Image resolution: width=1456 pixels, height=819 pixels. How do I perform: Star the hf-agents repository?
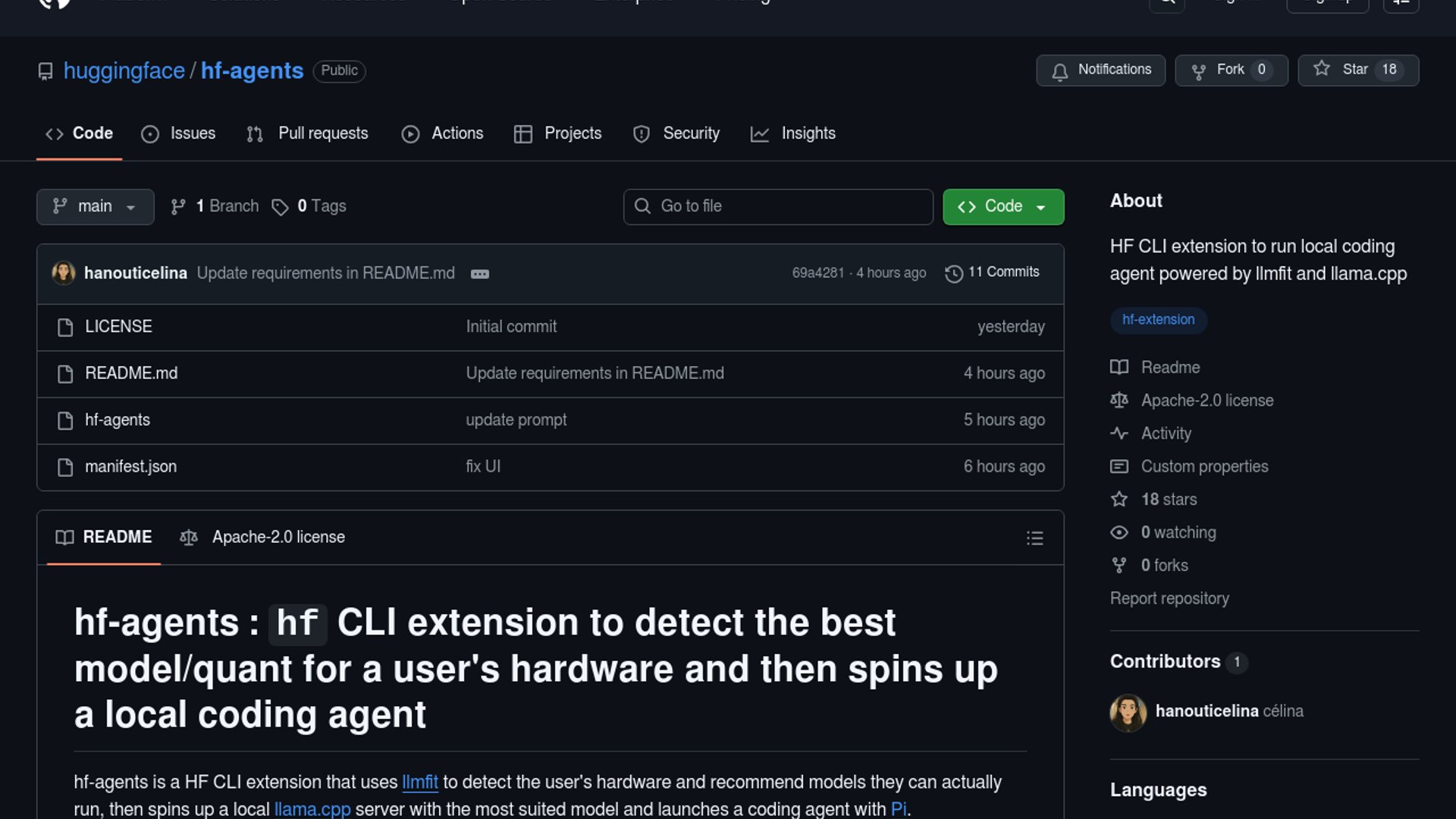[x=1357, y=70]
